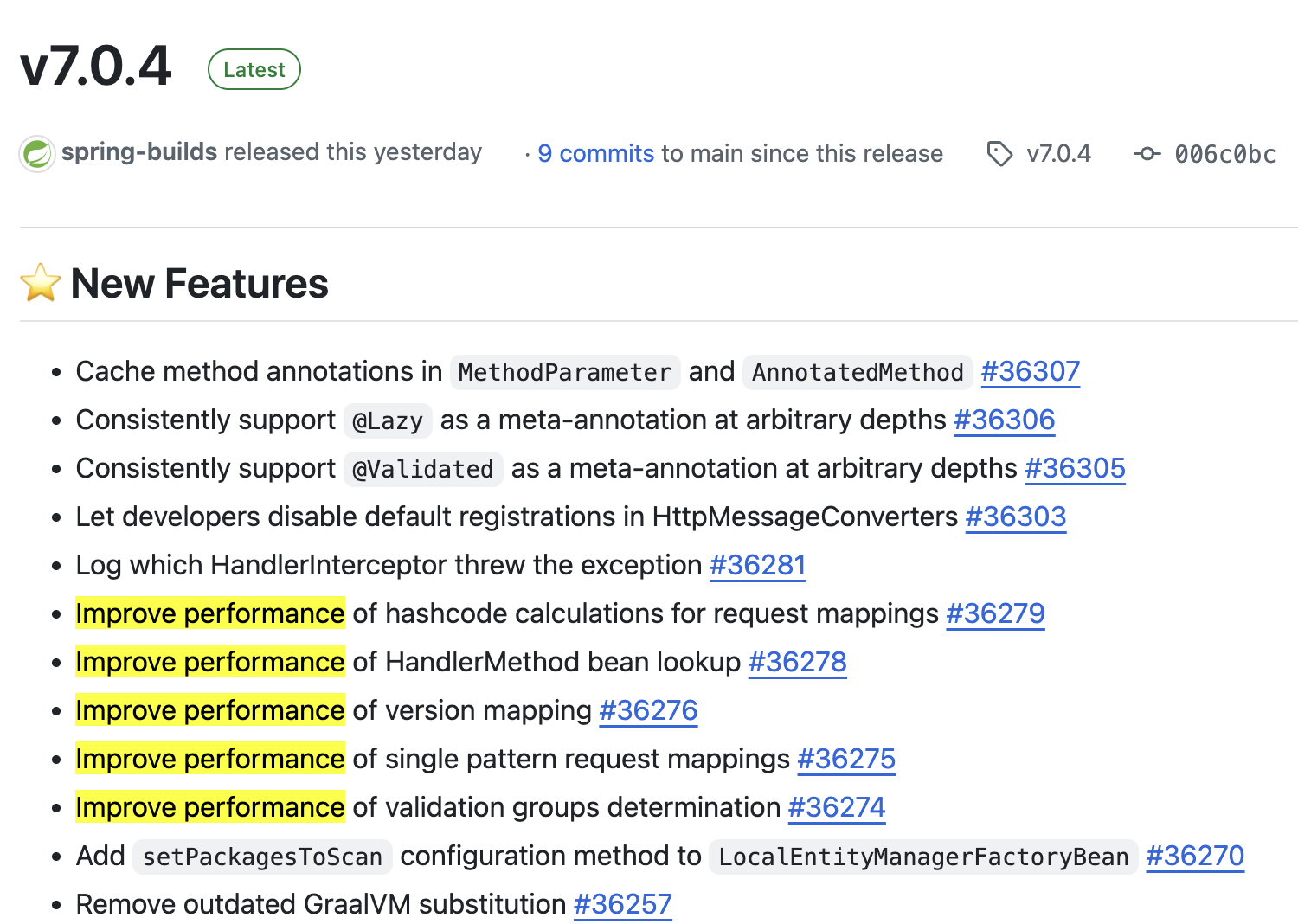Go to issue #36279 on hashcode calculations

pos(995,613)
